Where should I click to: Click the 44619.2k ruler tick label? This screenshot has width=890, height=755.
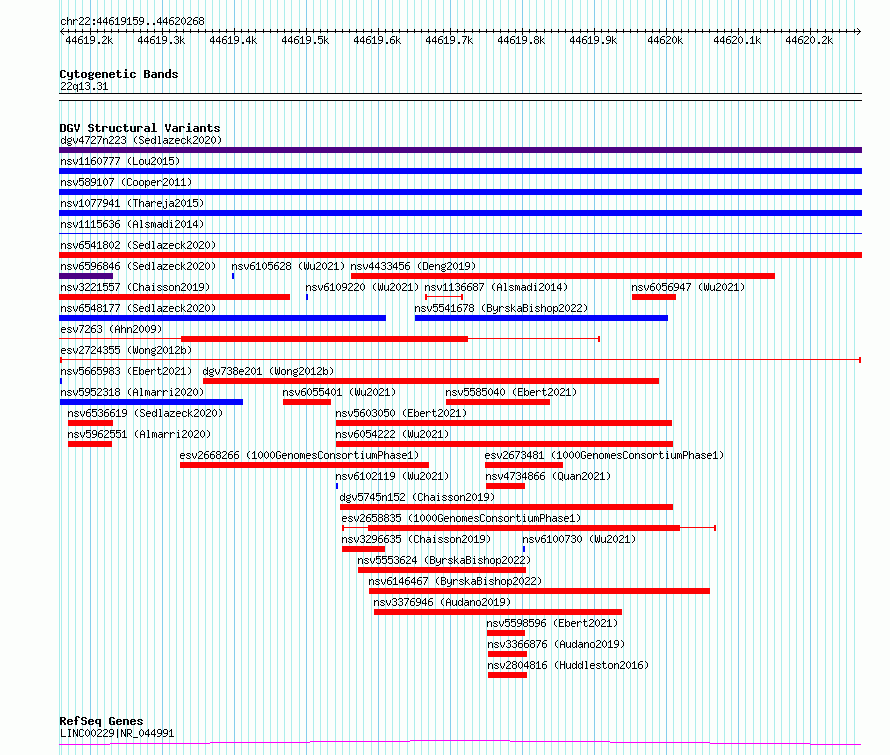point(89,40)
